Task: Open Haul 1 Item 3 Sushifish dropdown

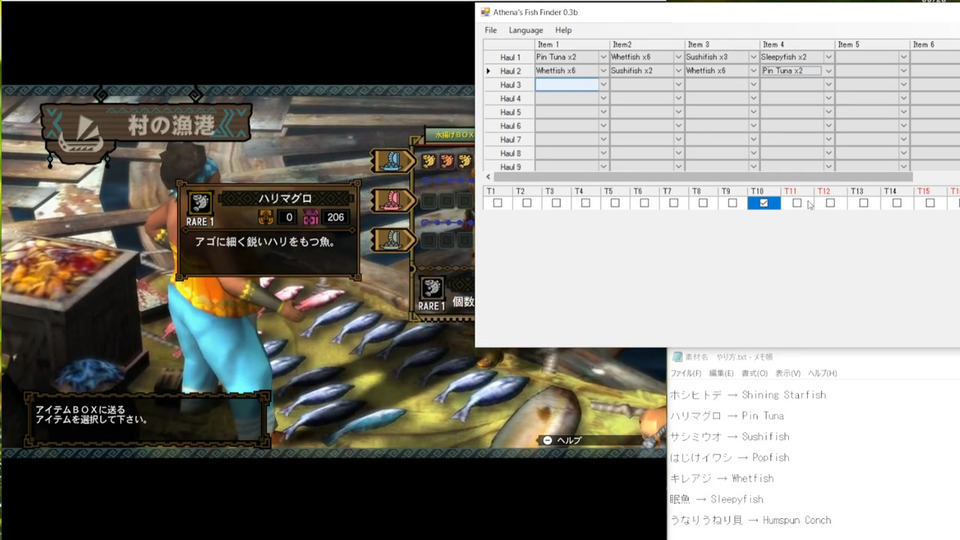Action: (x=753, y=57)
